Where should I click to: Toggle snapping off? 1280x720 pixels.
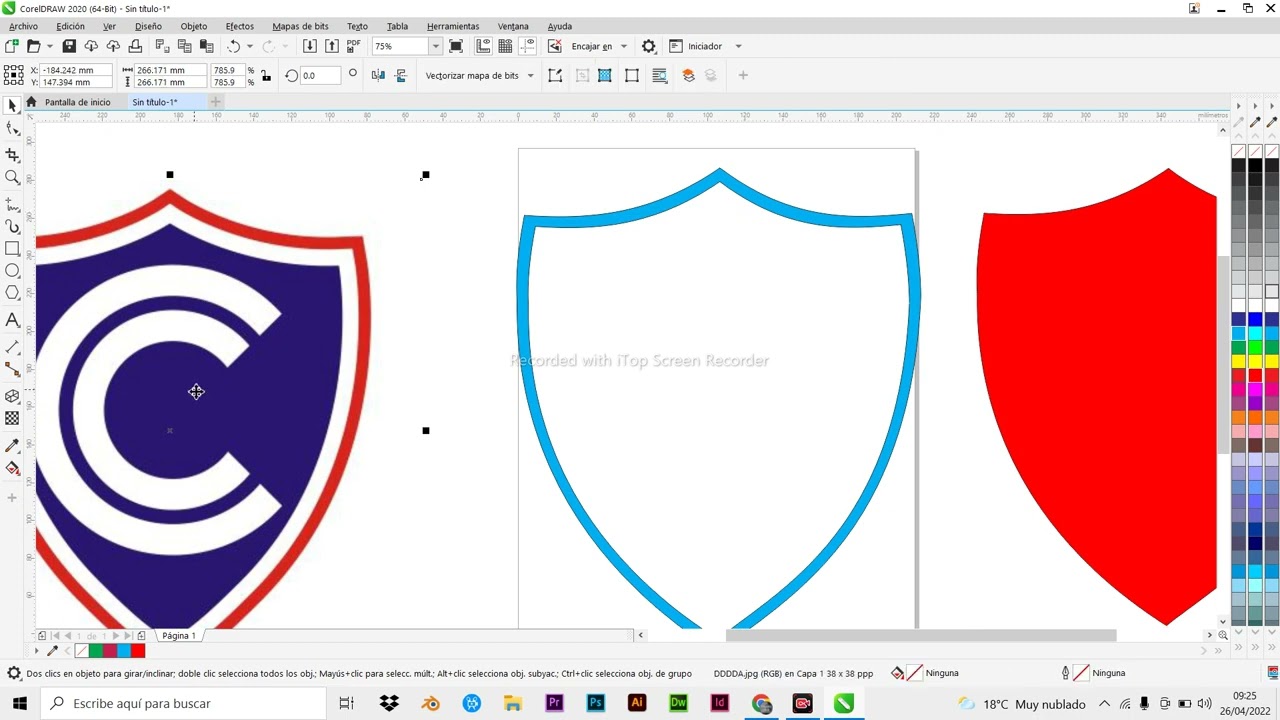(x=555, y=46)
